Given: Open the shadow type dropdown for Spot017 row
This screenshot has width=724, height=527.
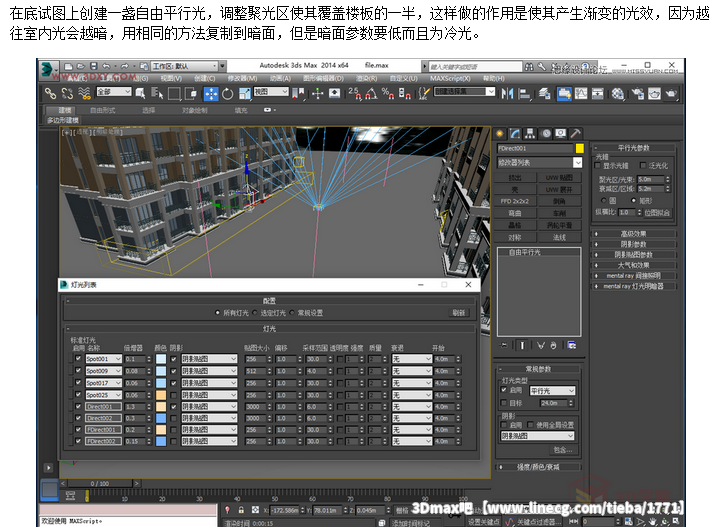Looking at the screenshot, I should 209,383.
